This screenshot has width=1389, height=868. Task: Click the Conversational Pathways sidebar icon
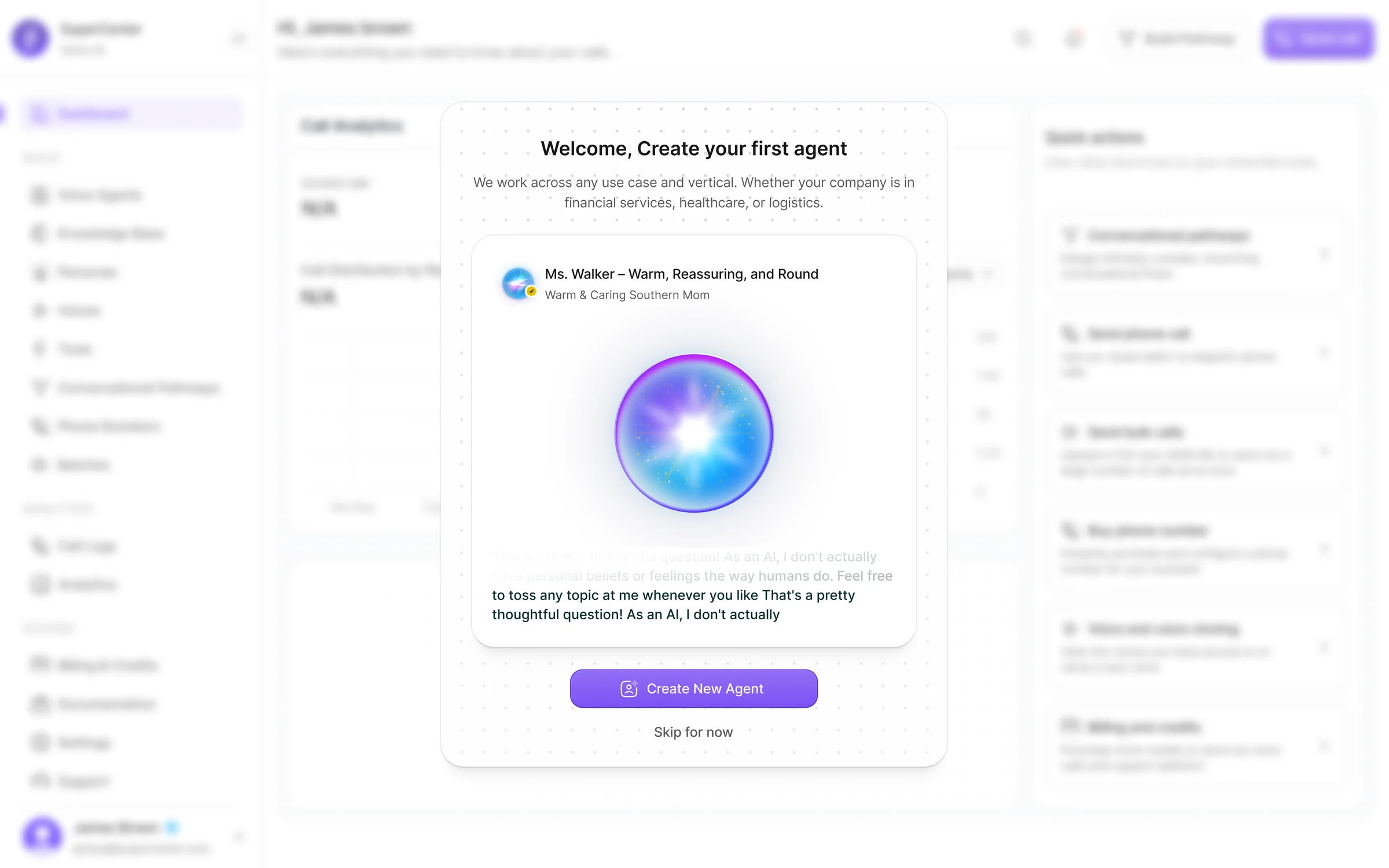tap(39, 388)
